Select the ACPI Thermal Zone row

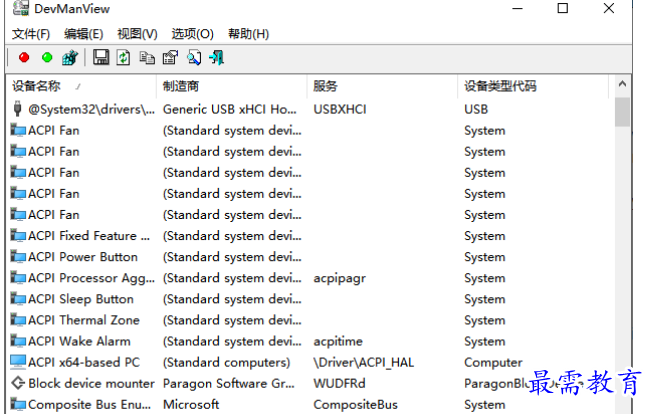310,320
